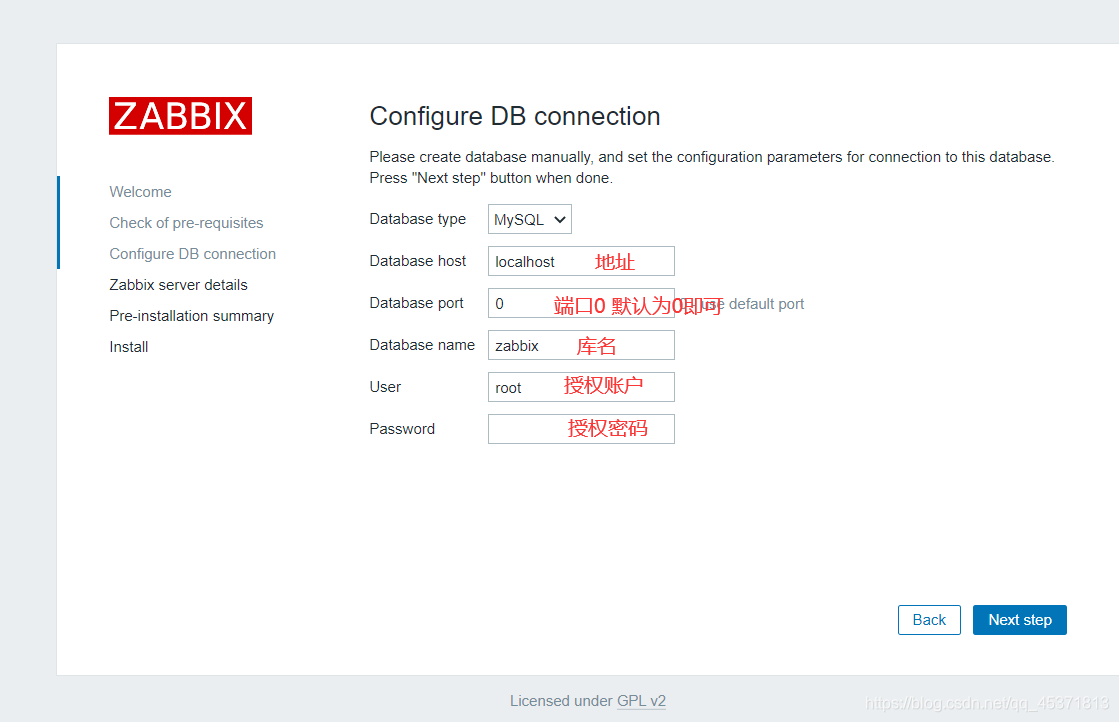Click the Back button

pos(929,620)
